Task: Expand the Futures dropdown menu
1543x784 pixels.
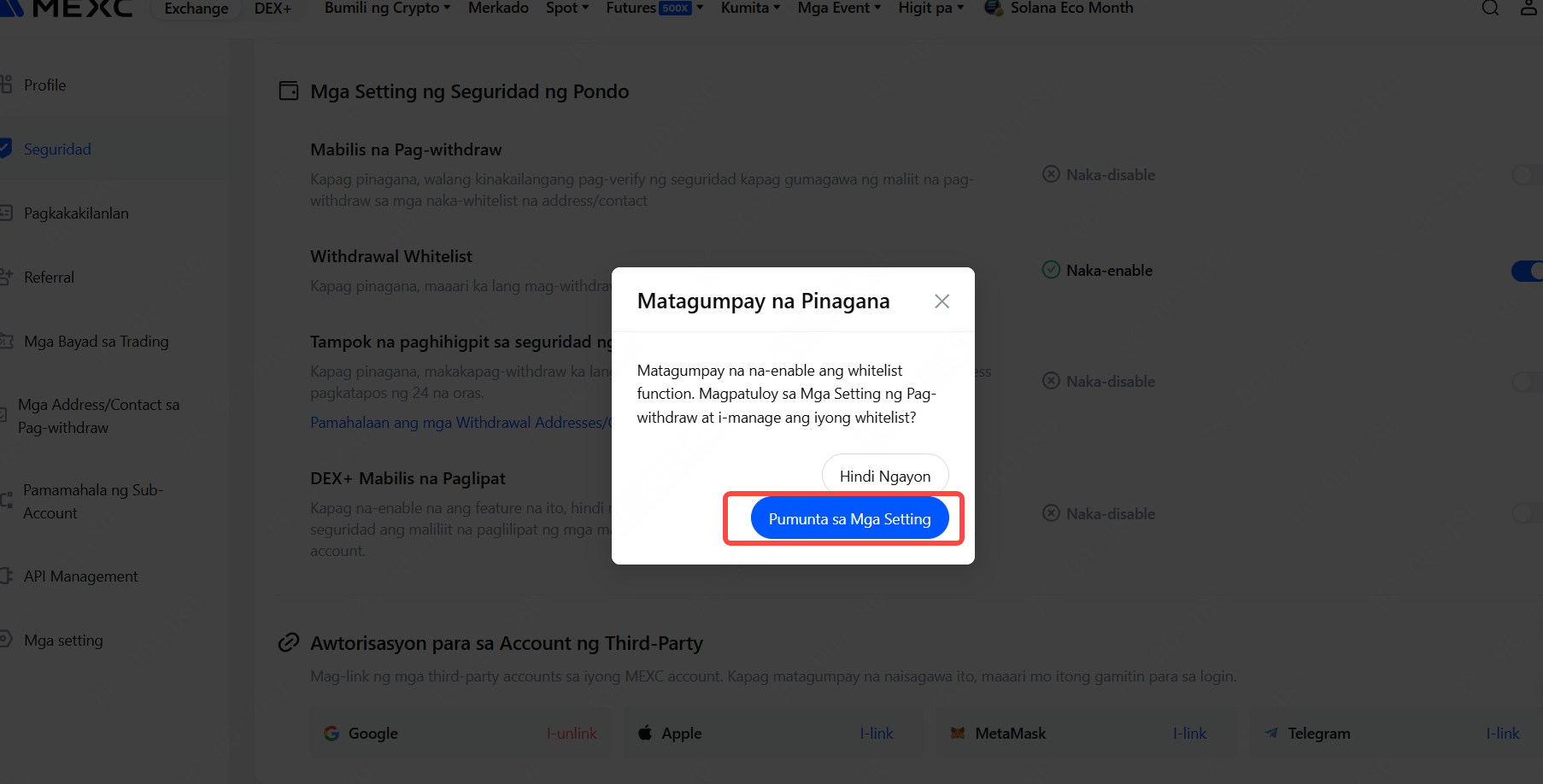Action: point(654,8)
